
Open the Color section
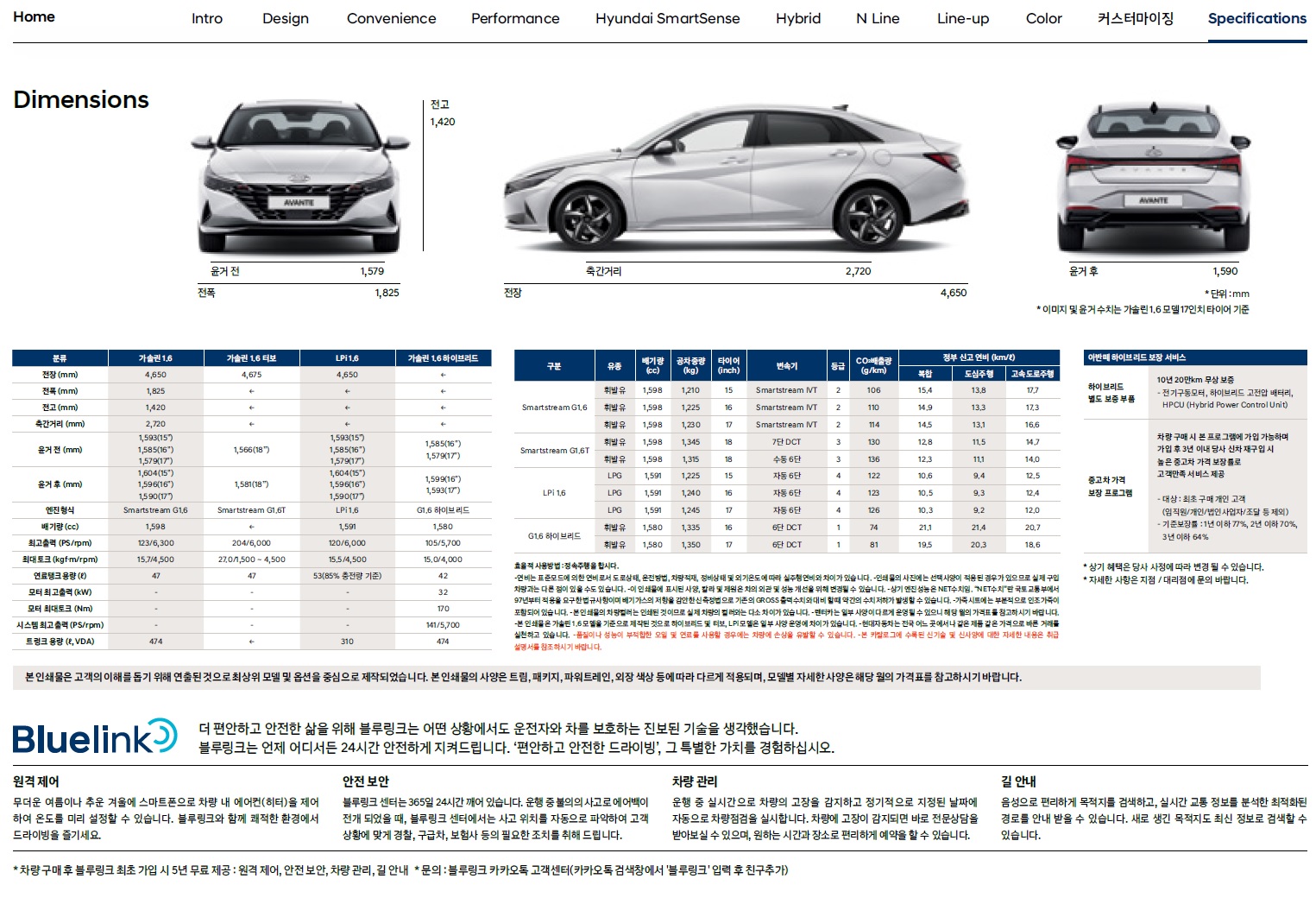tap(1043, 18)
